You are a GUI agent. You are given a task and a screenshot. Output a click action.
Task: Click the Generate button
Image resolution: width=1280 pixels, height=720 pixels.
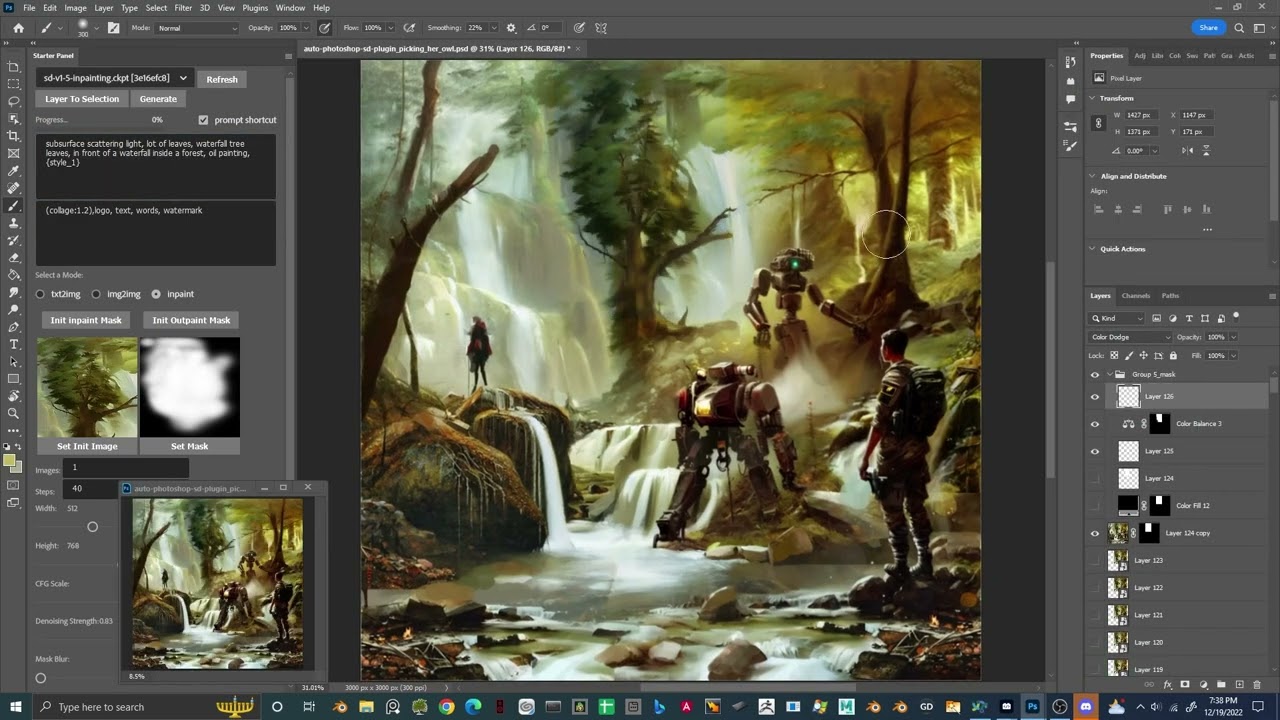(158, 99)
